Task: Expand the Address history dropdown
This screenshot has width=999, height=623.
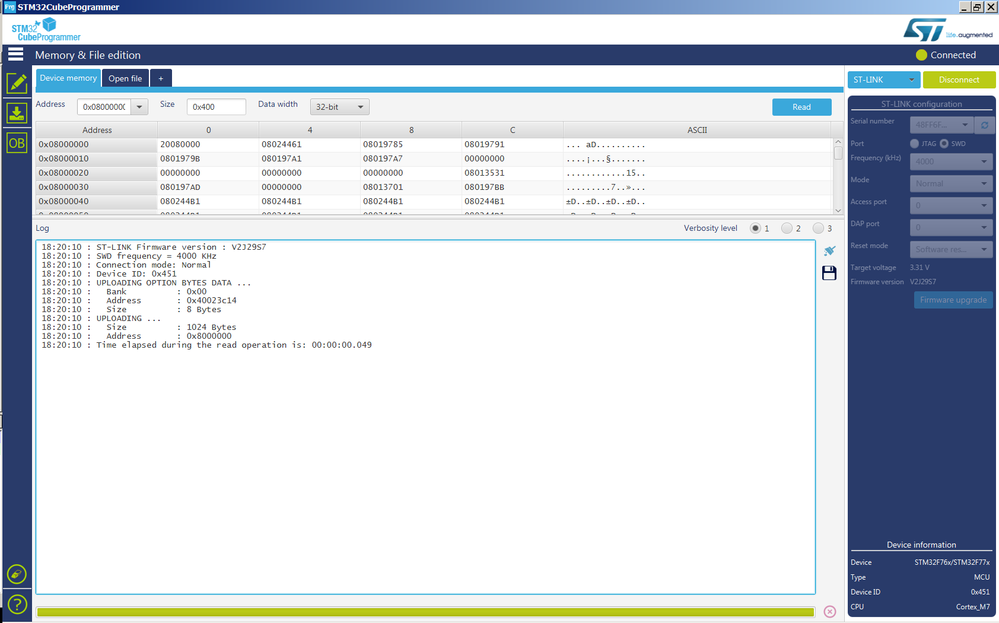Action: (140, 107)
